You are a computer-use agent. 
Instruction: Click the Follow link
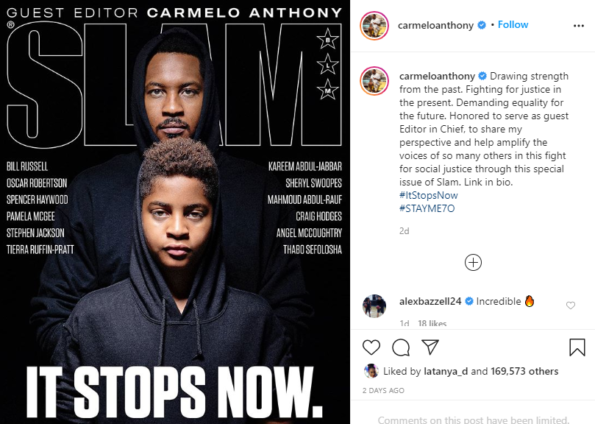pyautogui.click(x=513, y=25)
